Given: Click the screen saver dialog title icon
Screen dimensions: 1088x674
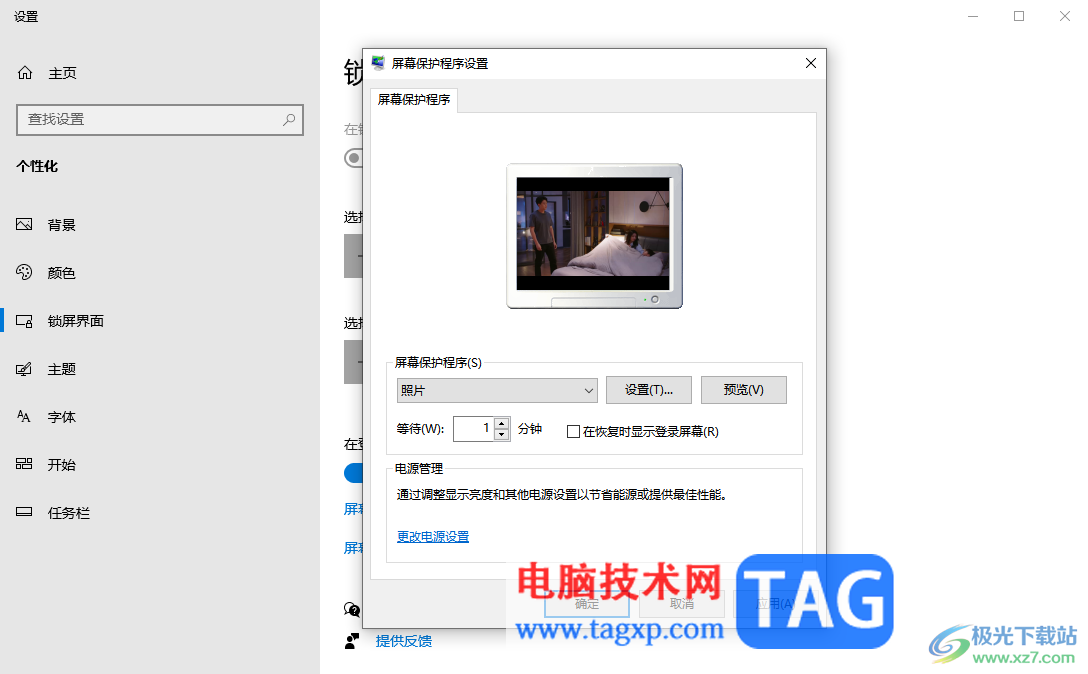Looking at the screenshot, I should point(378,63).
